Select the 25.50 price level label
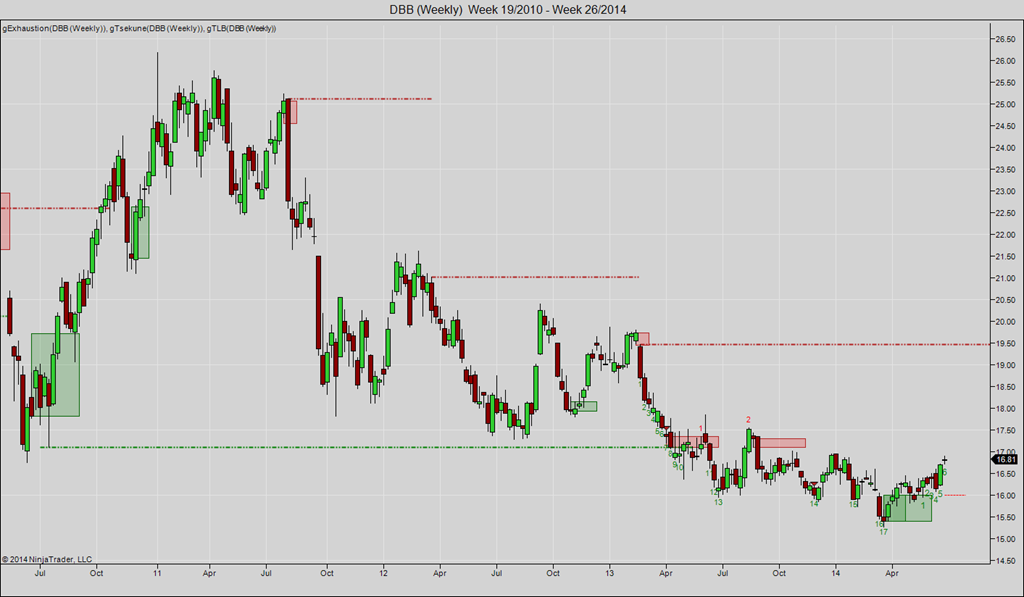The image size is (1024, 597). coord(1004,82)
